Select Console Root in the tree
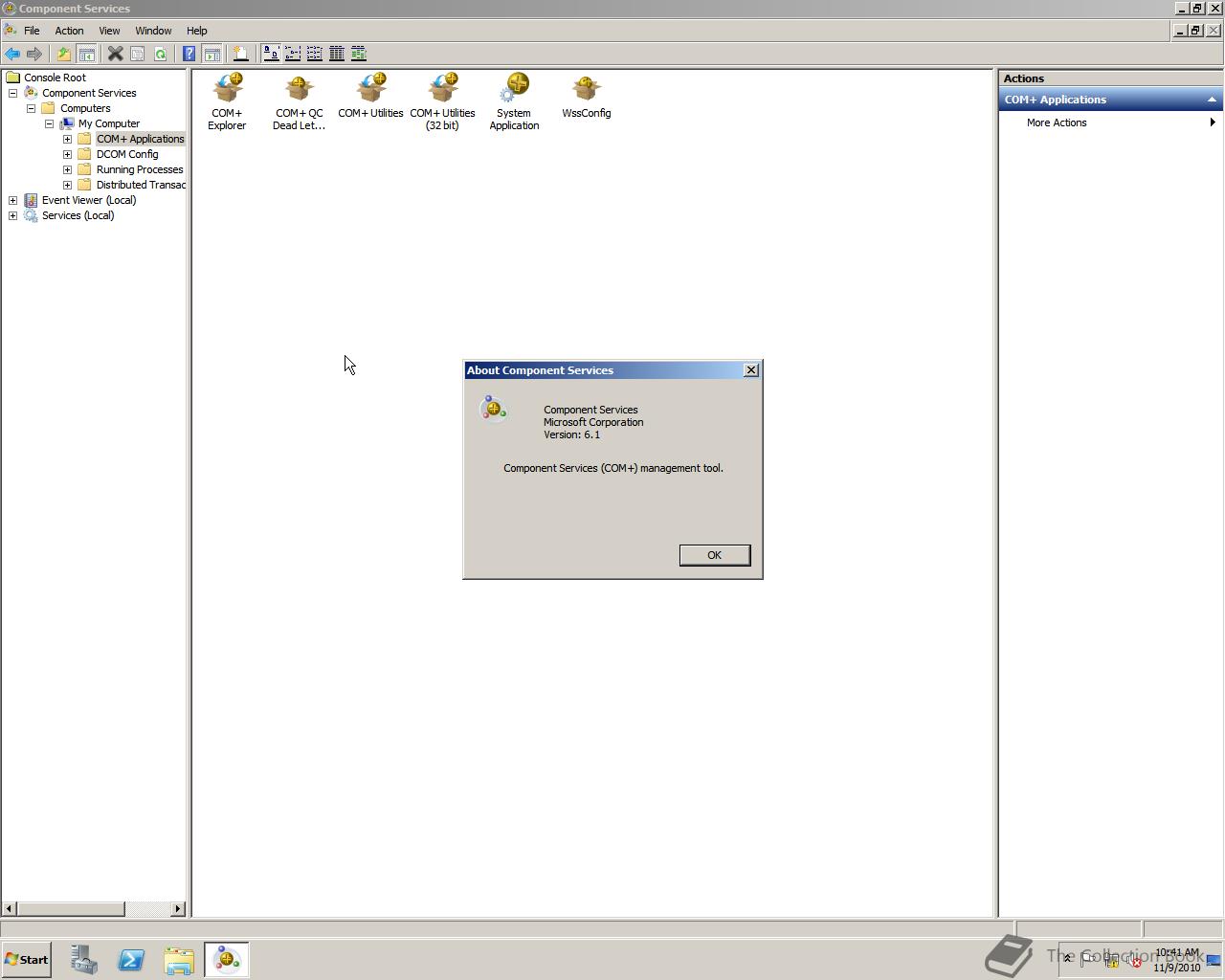Screen dimensions: 1225x980 tap(55, 78)
